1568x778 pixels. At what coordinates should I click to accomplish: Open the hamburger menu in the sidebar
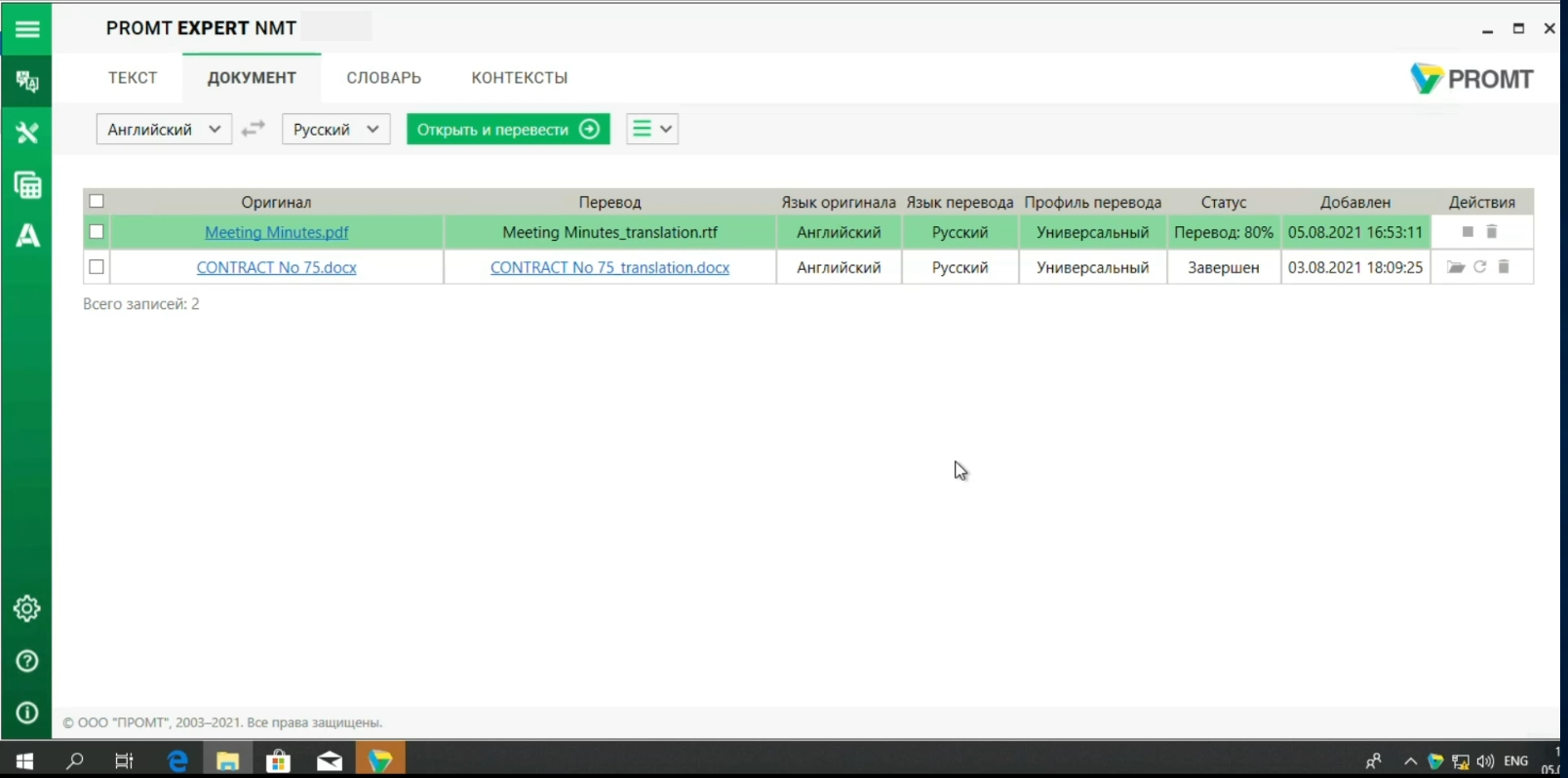tap(27, 29)
